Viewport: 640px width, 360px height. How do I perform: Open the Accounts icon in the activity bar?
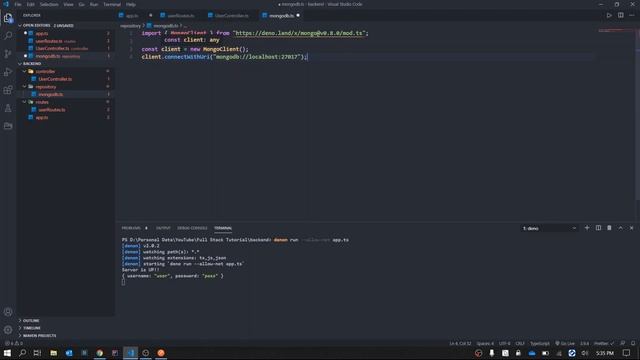click(x=8, y=312)
